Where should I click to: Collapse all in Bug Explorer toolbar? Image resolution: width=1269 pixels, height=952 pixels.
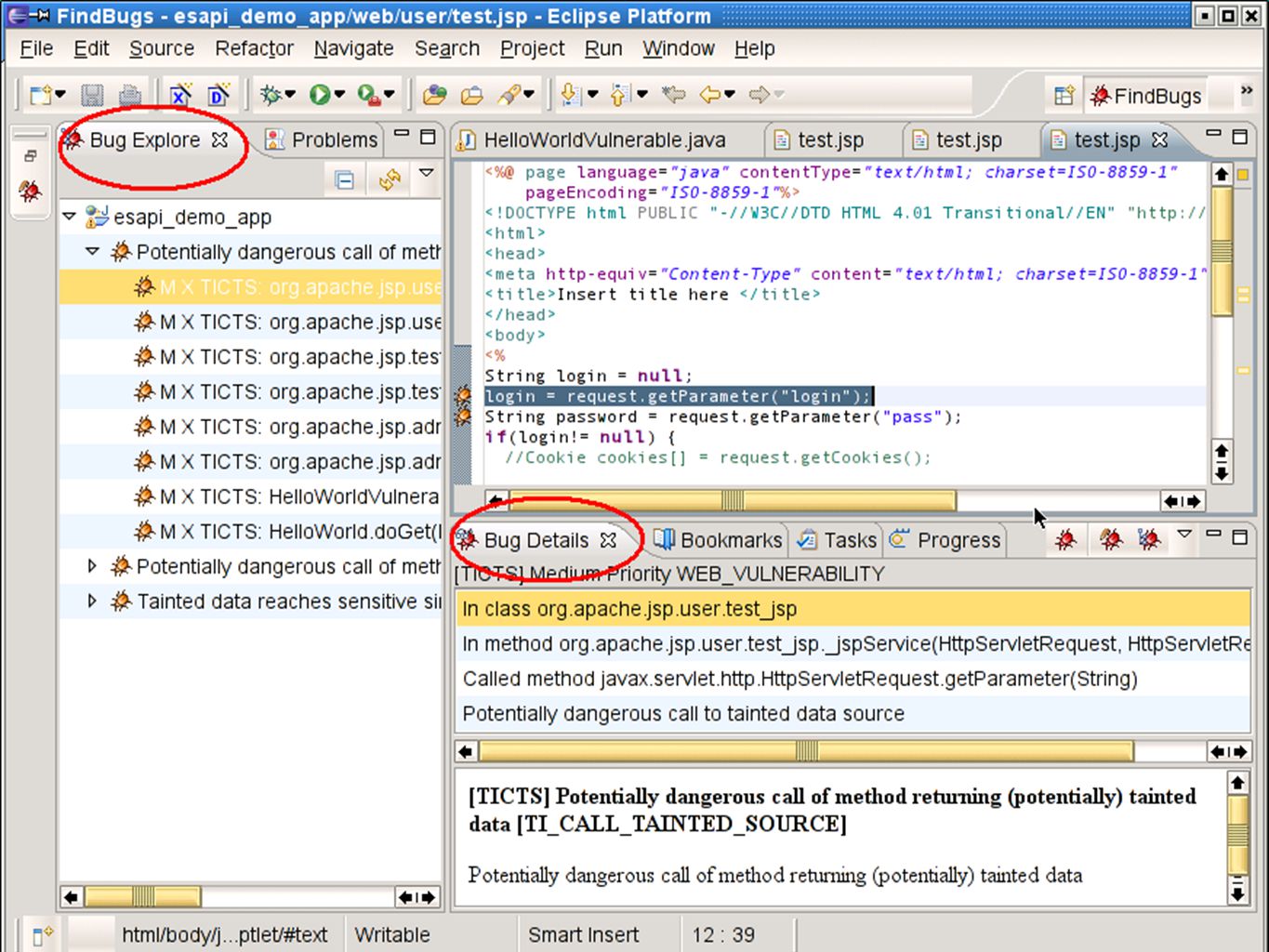point(345,179)
